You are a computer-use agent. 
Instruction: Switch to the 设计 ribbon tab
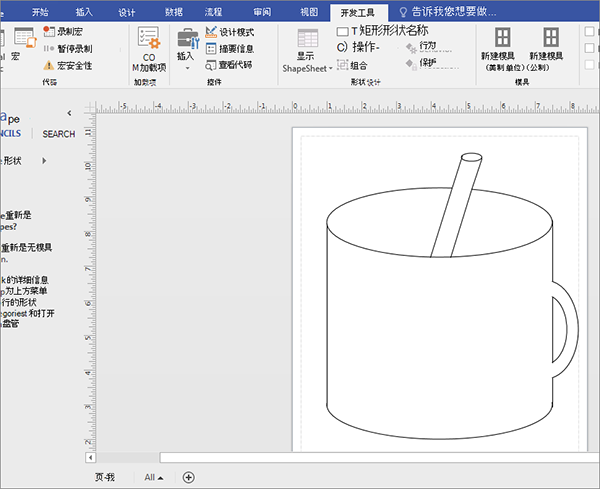pyautogui.click(x=127, y=12)
